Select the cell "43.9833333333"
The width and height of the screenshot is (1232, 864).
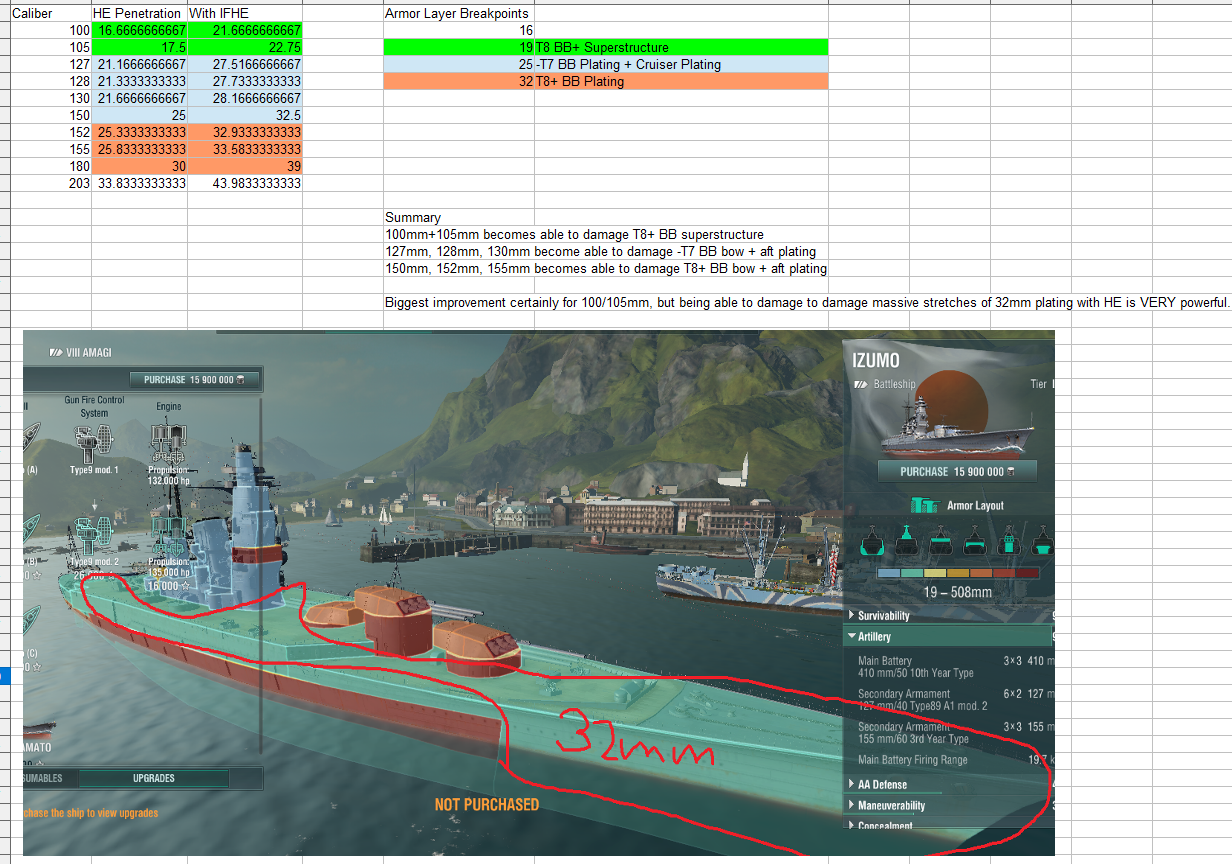pos(245,184)
